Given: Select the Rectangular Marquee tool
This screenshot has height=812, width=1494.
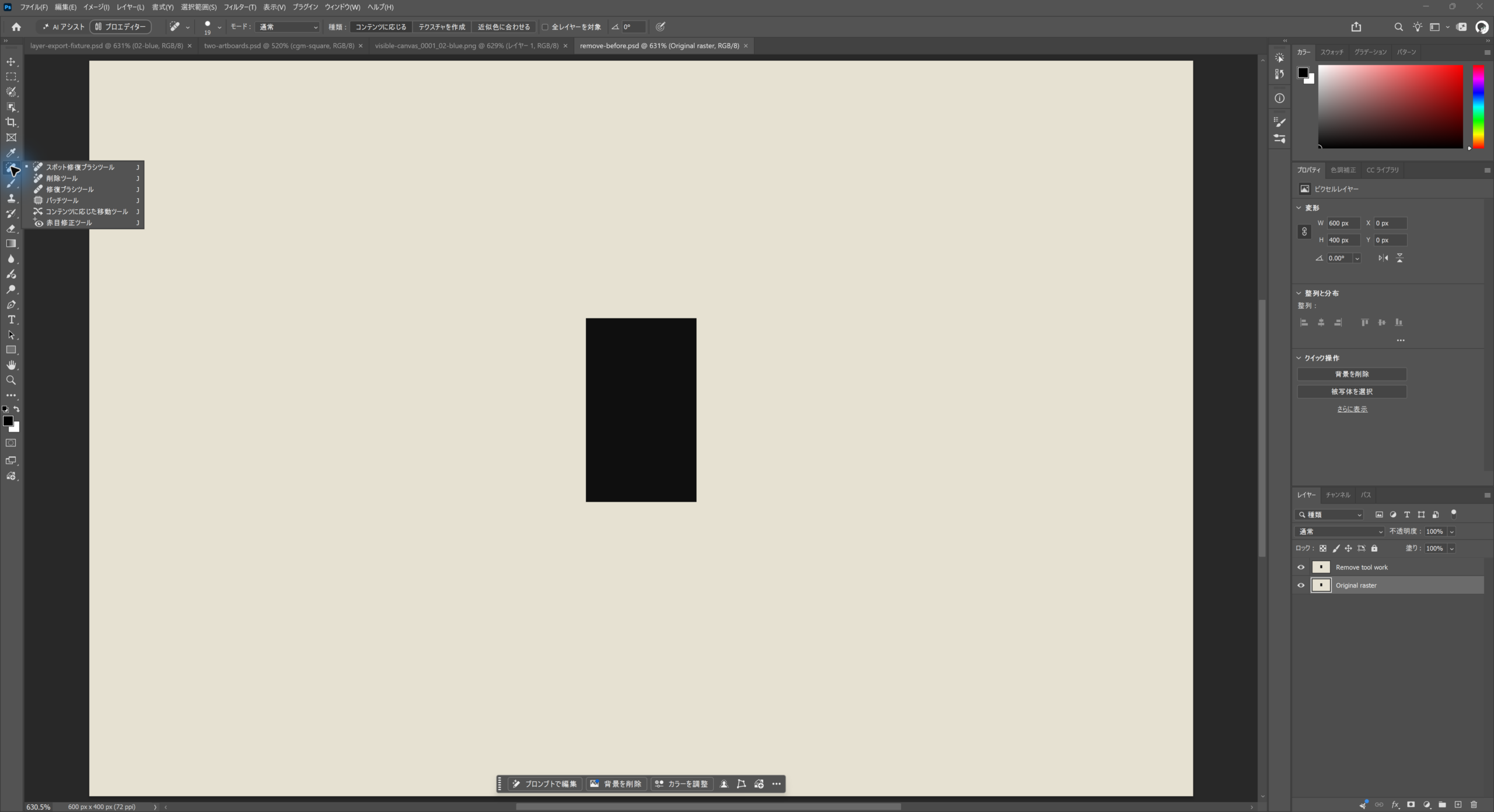Looking at the screenshot, I should tap(11, 77).
